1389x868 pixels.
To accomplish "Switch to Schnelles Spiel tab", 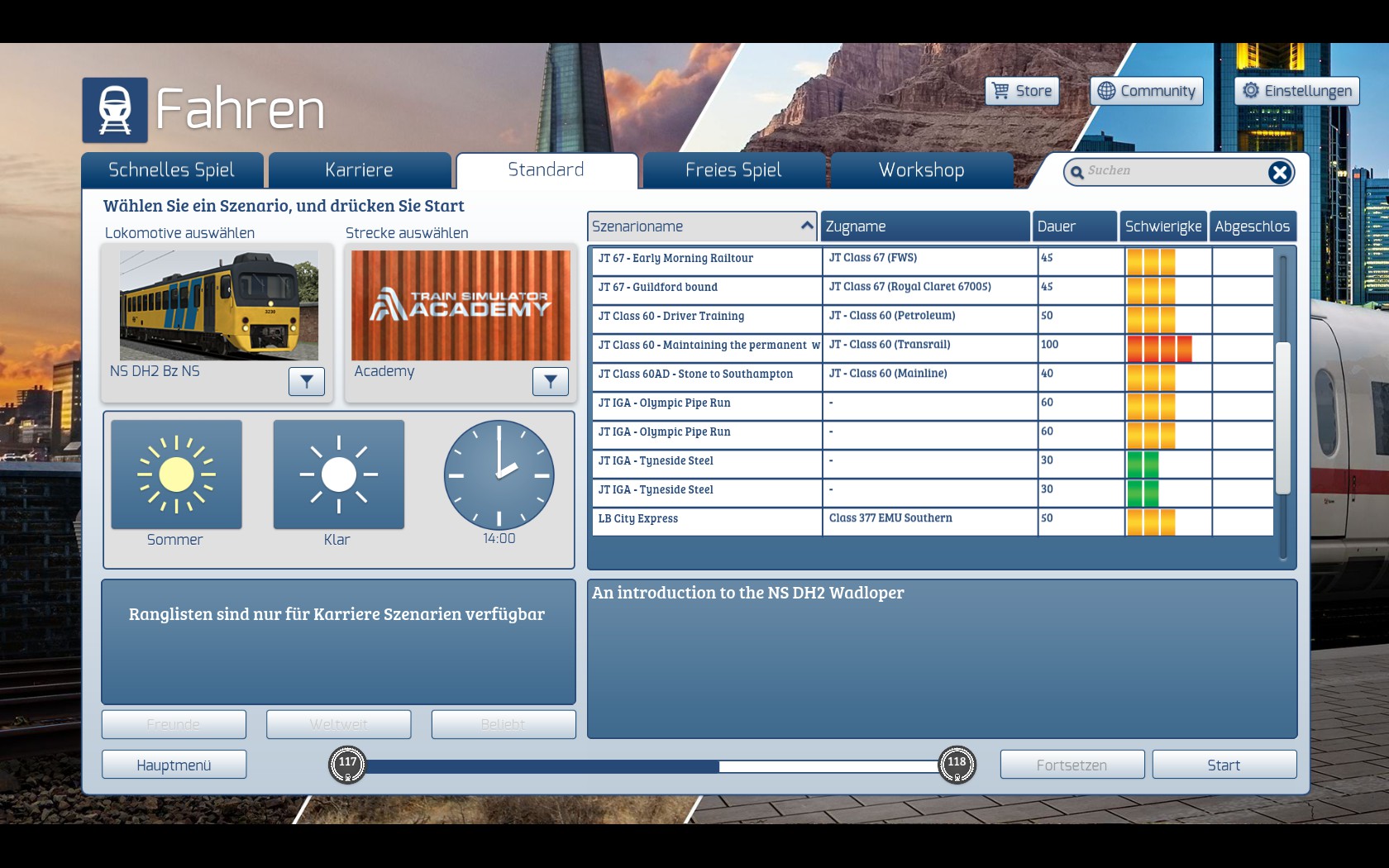I will pos(172,170).
